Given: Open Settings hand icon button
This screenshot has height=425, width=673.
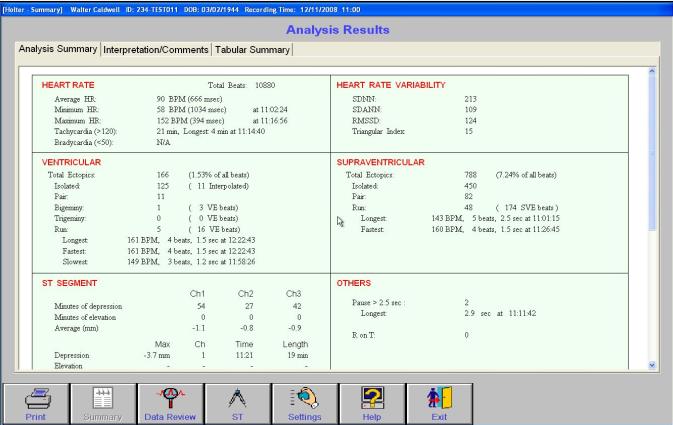Looking at the screenshot, I should 305,404.
